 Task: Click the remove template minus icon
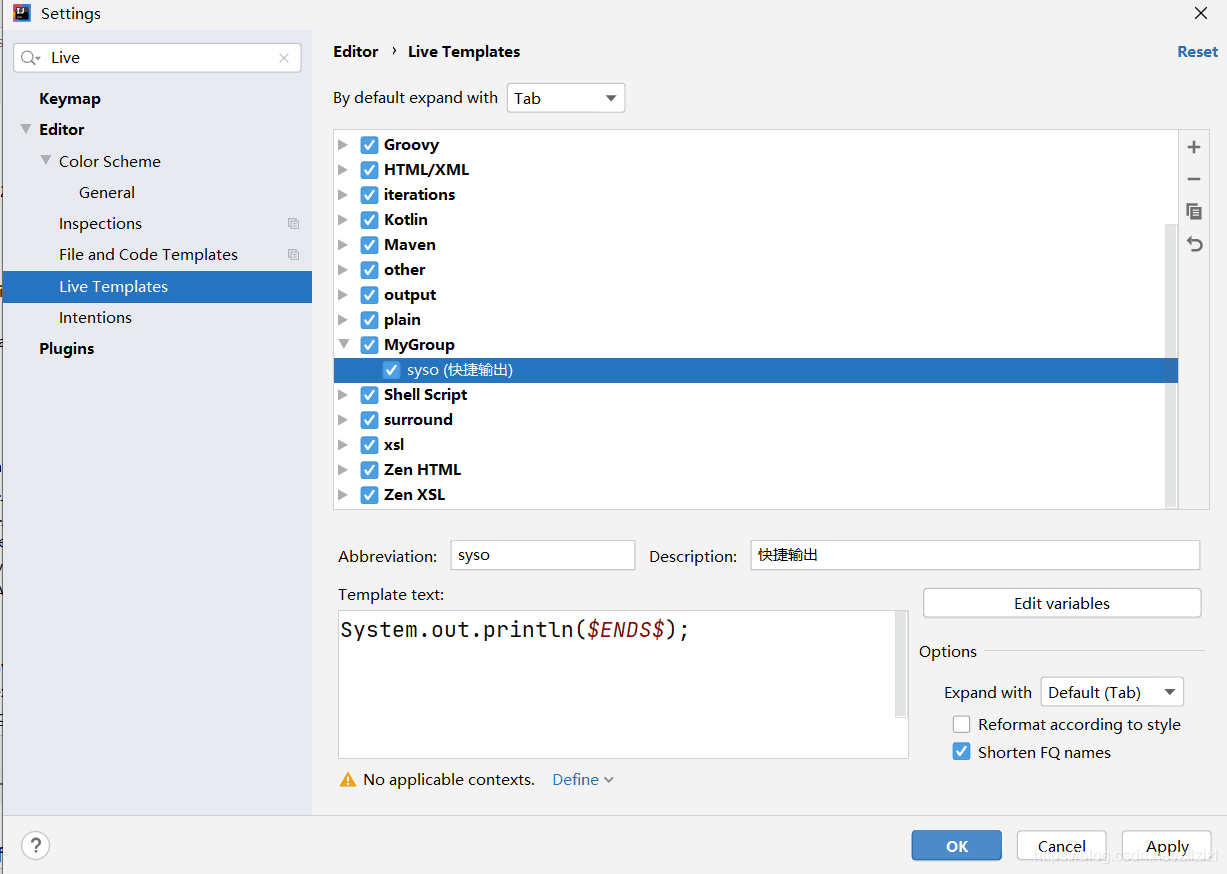pos(1193,179)
